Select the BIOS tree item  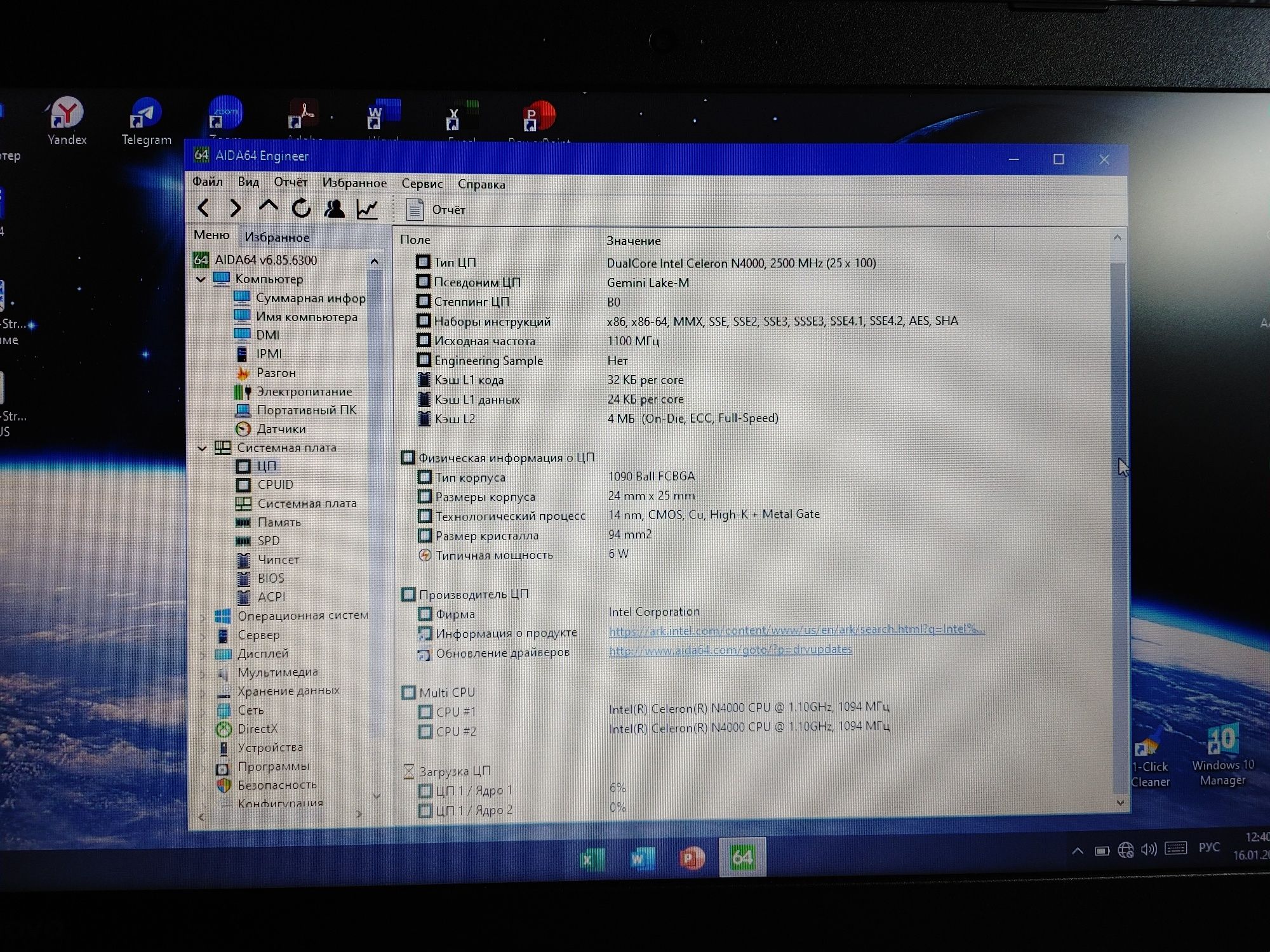coord(260,578)
